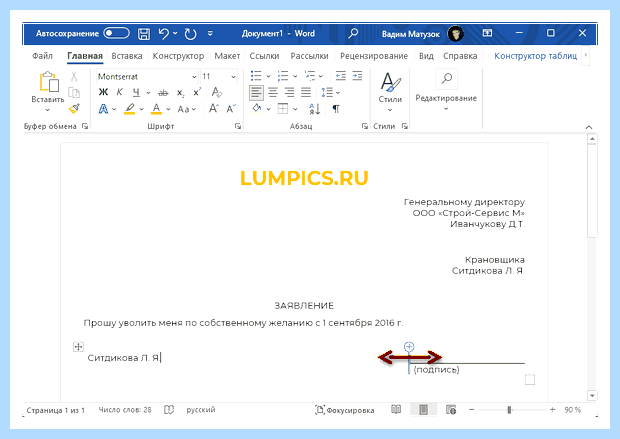Open the Редактирование button
620x439 pixels.
446,91
